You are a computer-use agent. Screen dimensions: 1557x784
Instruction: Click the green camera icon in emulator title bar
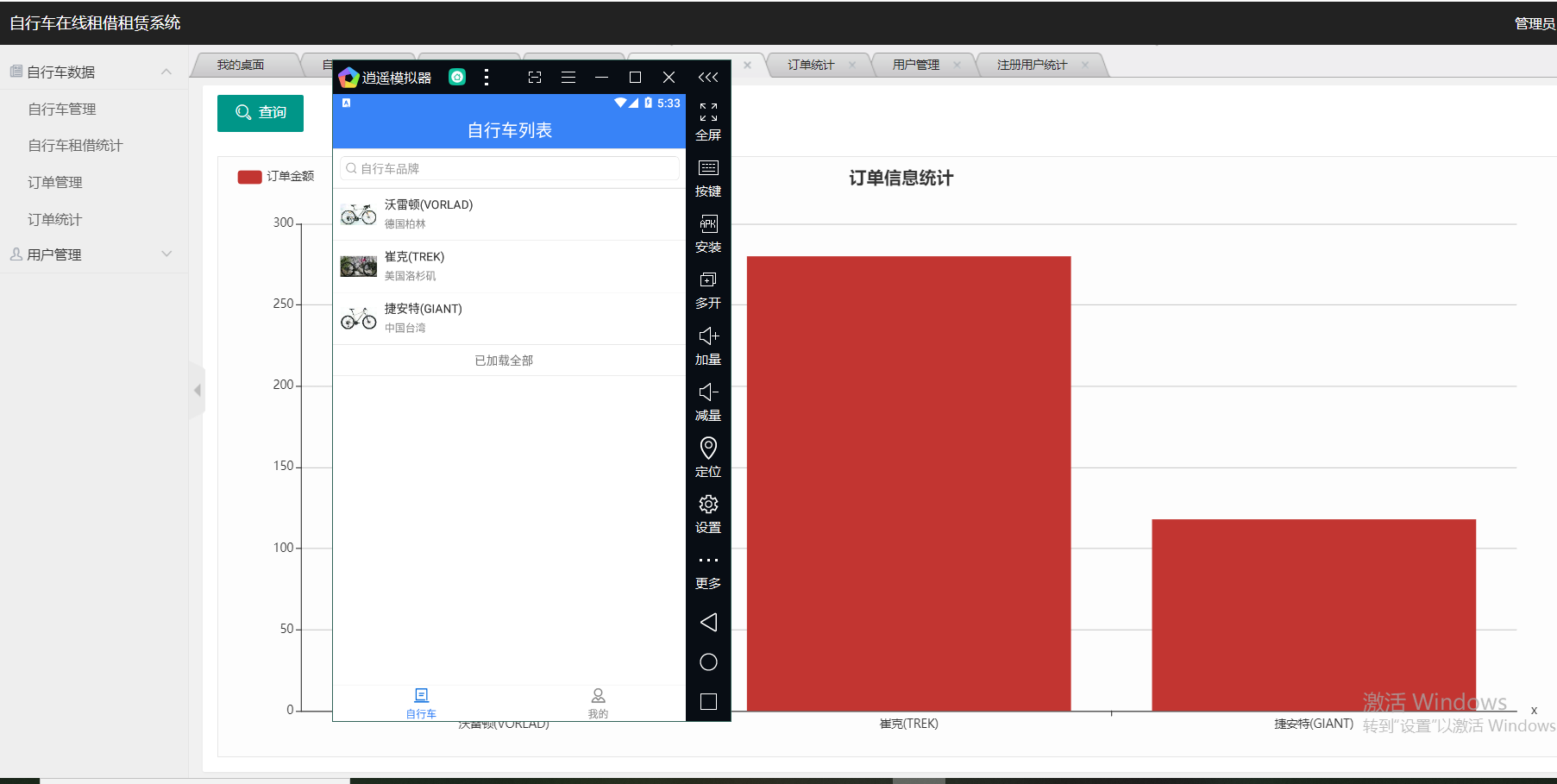click(457, 78)
